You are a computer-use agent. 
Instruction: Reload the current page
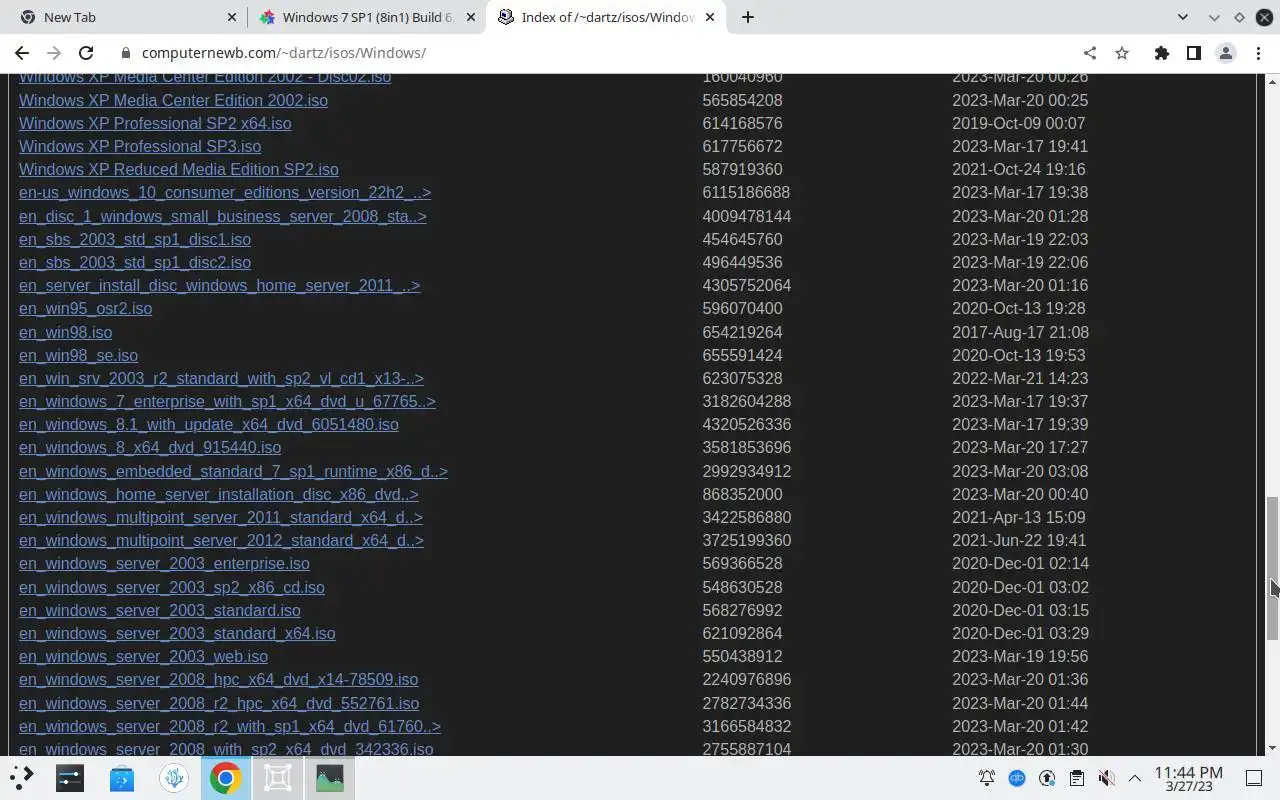coord(86,53)
